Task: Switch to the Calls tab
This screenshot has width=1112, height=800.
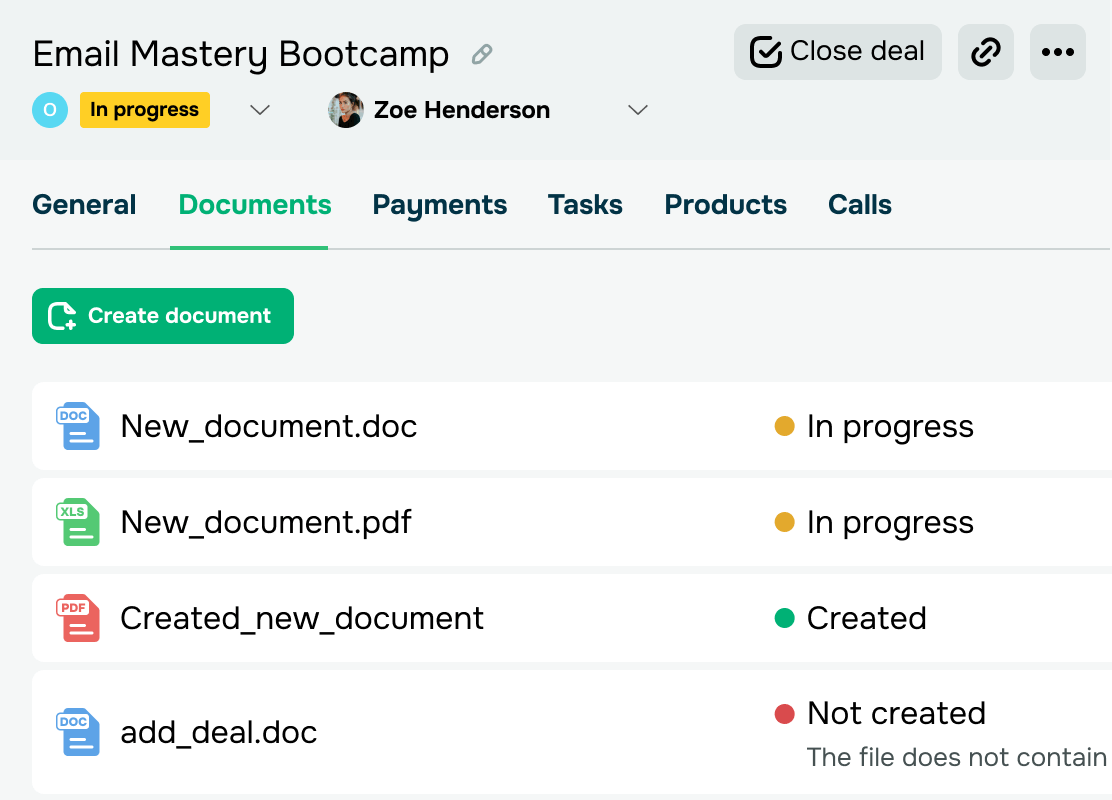Action: click(860, 205)
